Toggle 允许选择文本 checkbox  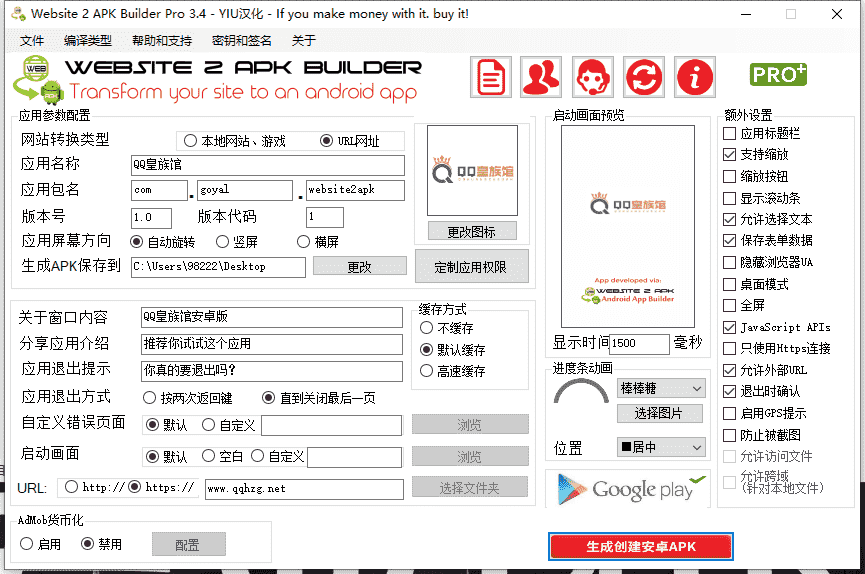[x=729, y=219]
